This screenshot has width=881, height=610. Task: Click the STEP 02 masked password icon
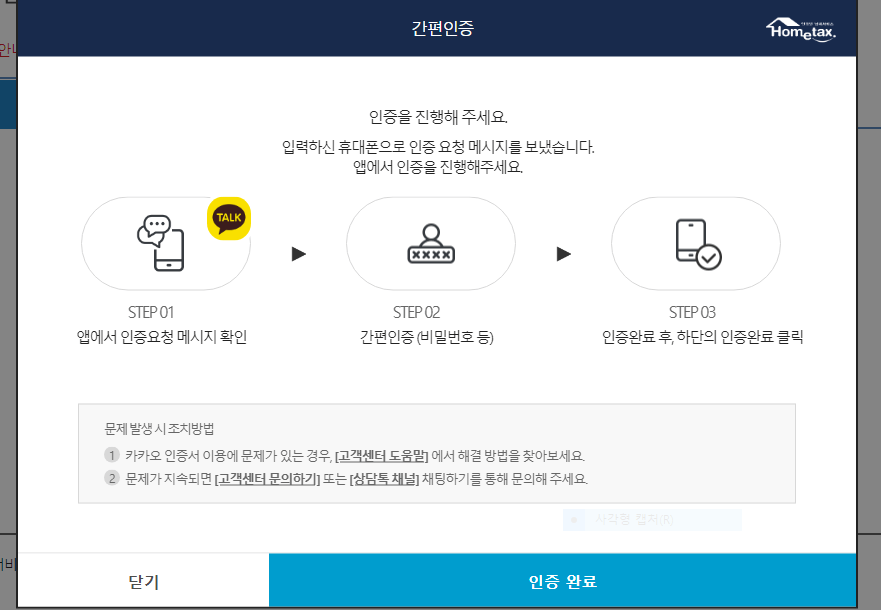430,243
